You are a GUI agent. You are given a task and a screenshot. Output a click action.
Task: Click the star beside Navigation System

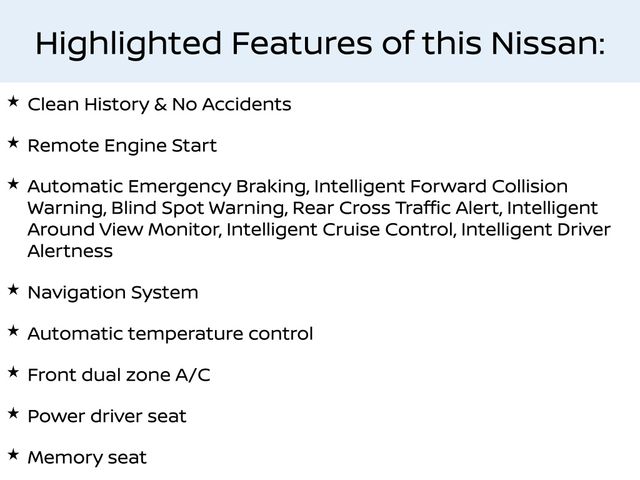pyautogui.click(x=13, y=290)
